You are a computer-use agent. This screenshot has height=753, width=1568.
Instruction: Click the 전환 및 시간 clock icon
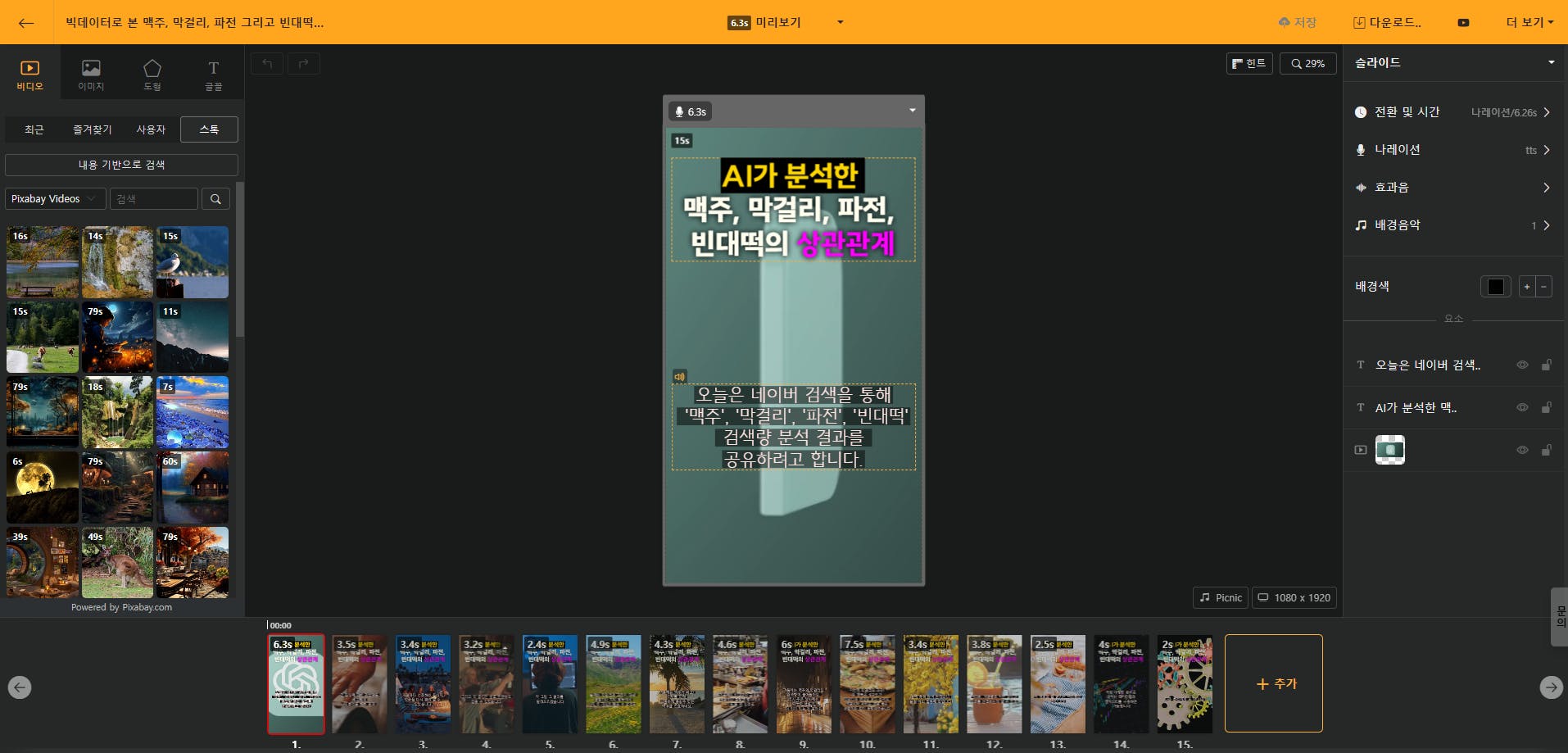click(x=1361, y=112)
